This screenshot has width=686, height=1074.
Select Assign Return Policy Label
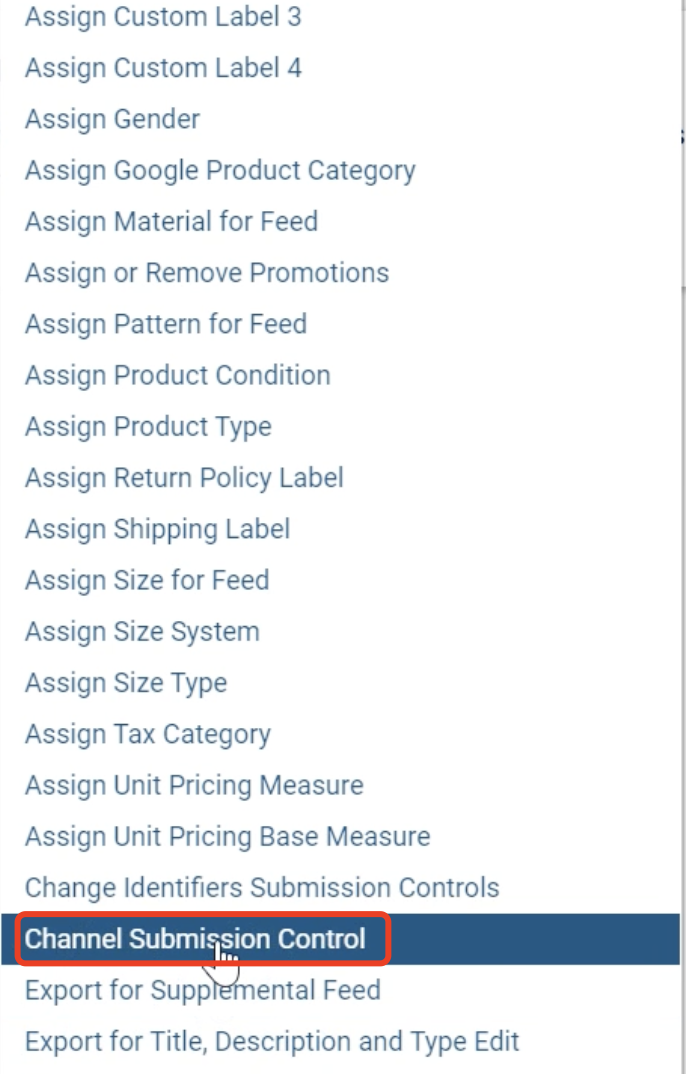(x=184, y=478)
